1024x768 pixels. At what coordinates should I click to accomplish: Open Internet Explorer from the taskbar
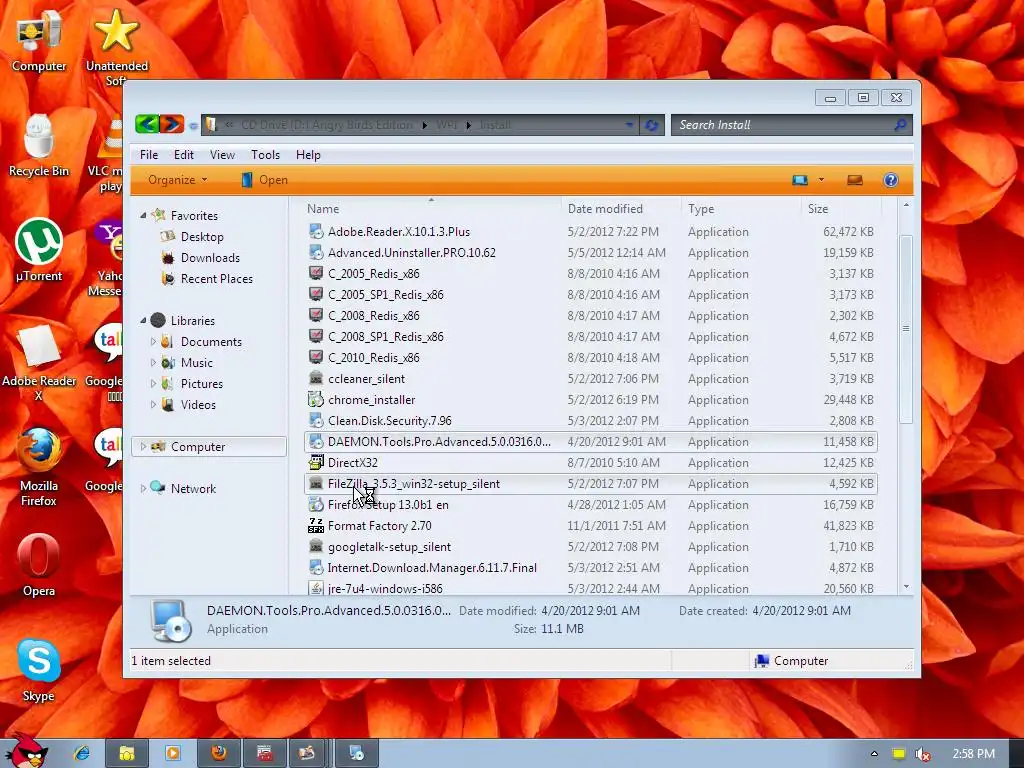point(82,754)
